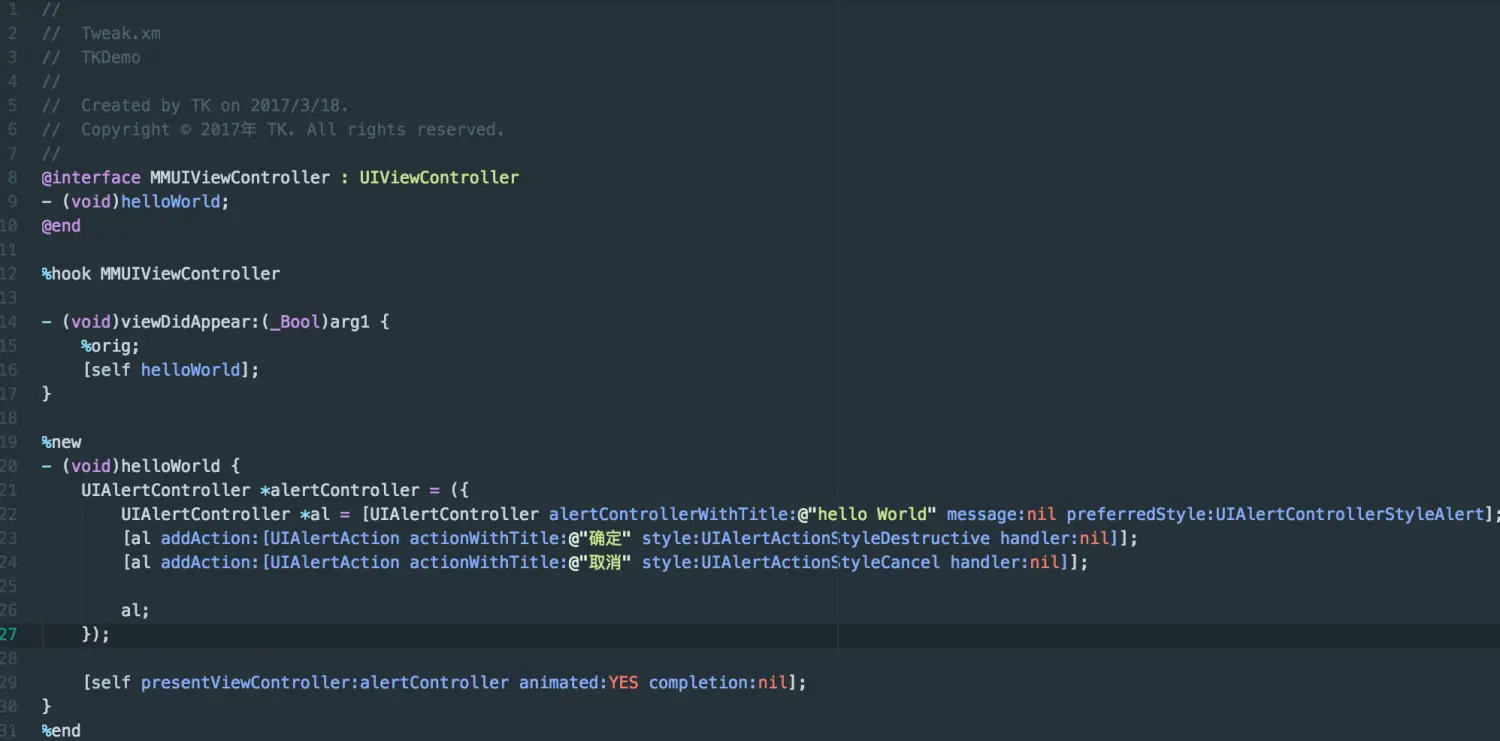This screenshot has height=741, width=1500.
Task: Click 'Created by TK on 2017/3/18.' comment
Action: [215, 105]
